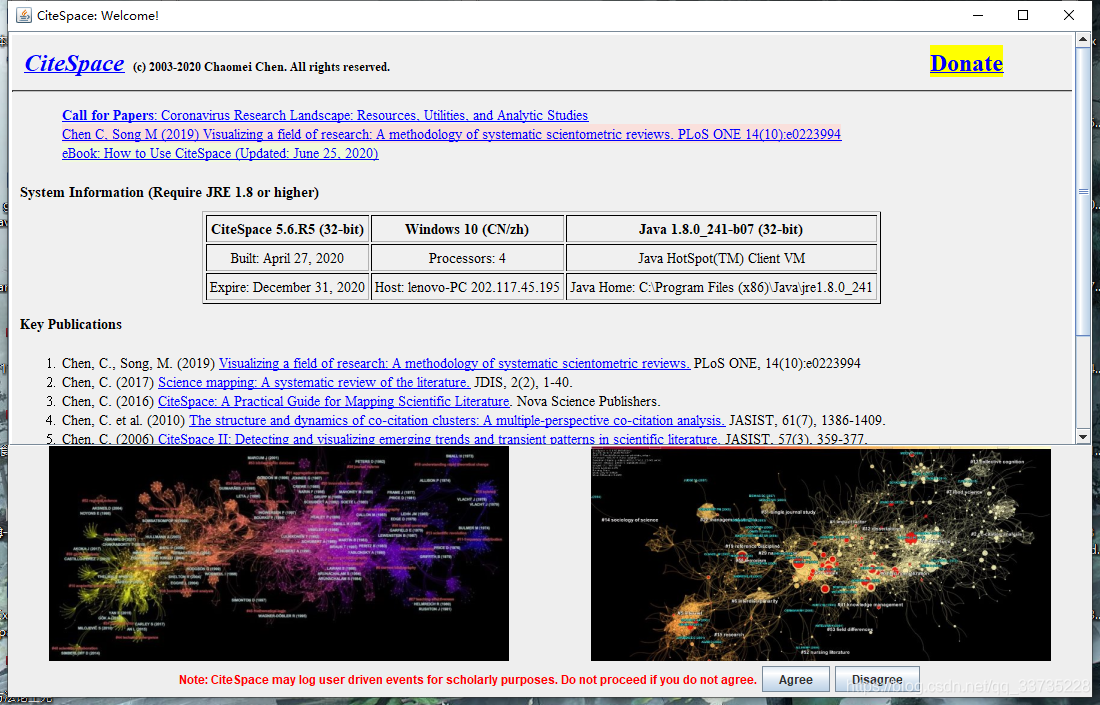
Task: Select the CiteSpace 5.6.R5 (32-bit) cell
Action: point(288,229)
